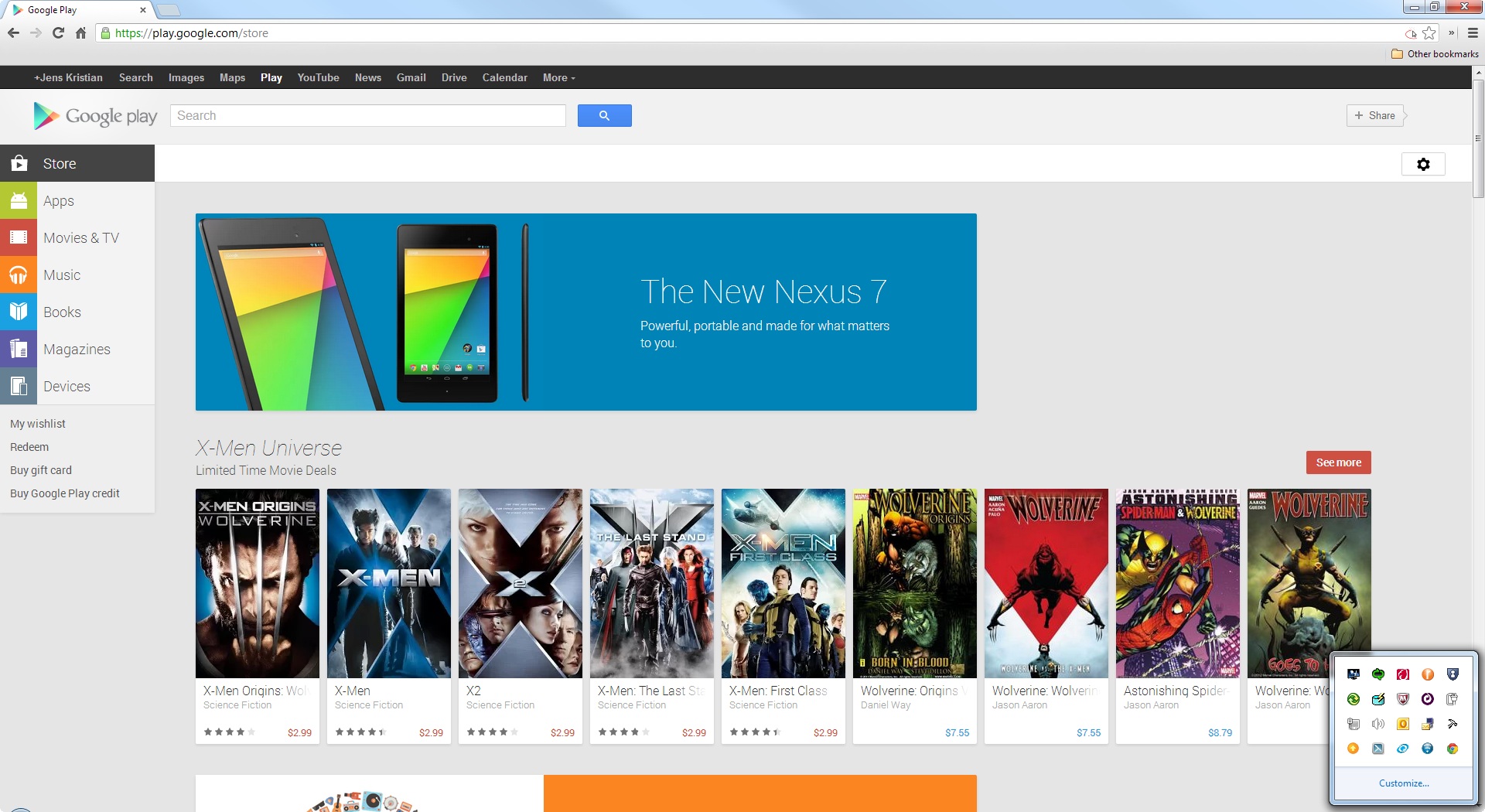1485x812 pixels.
Task: Expand the More dropdown in Google bar
Action: coord(558,77)
